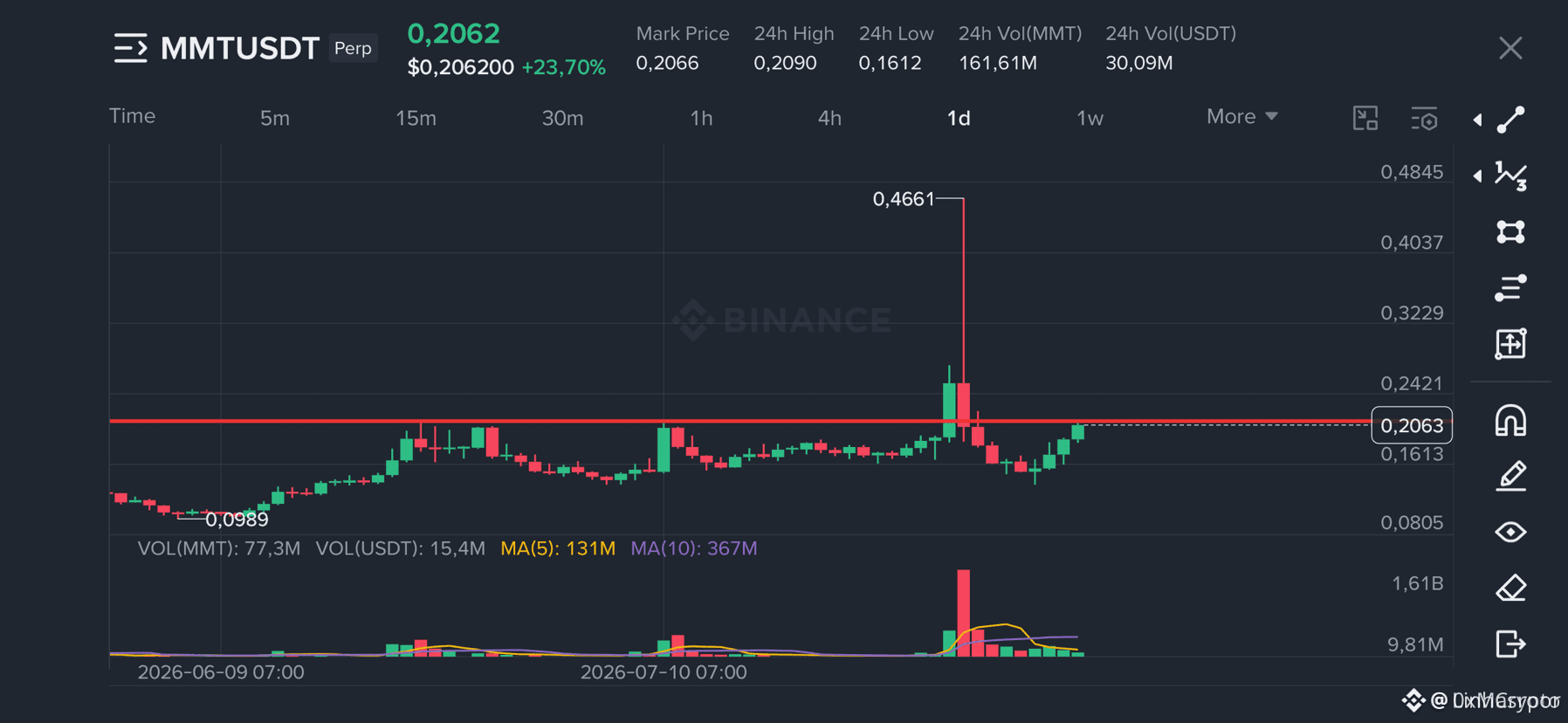1568x723 pixels.
Task: Expand the line tool submenu arrow
Action: point(1477,120)
